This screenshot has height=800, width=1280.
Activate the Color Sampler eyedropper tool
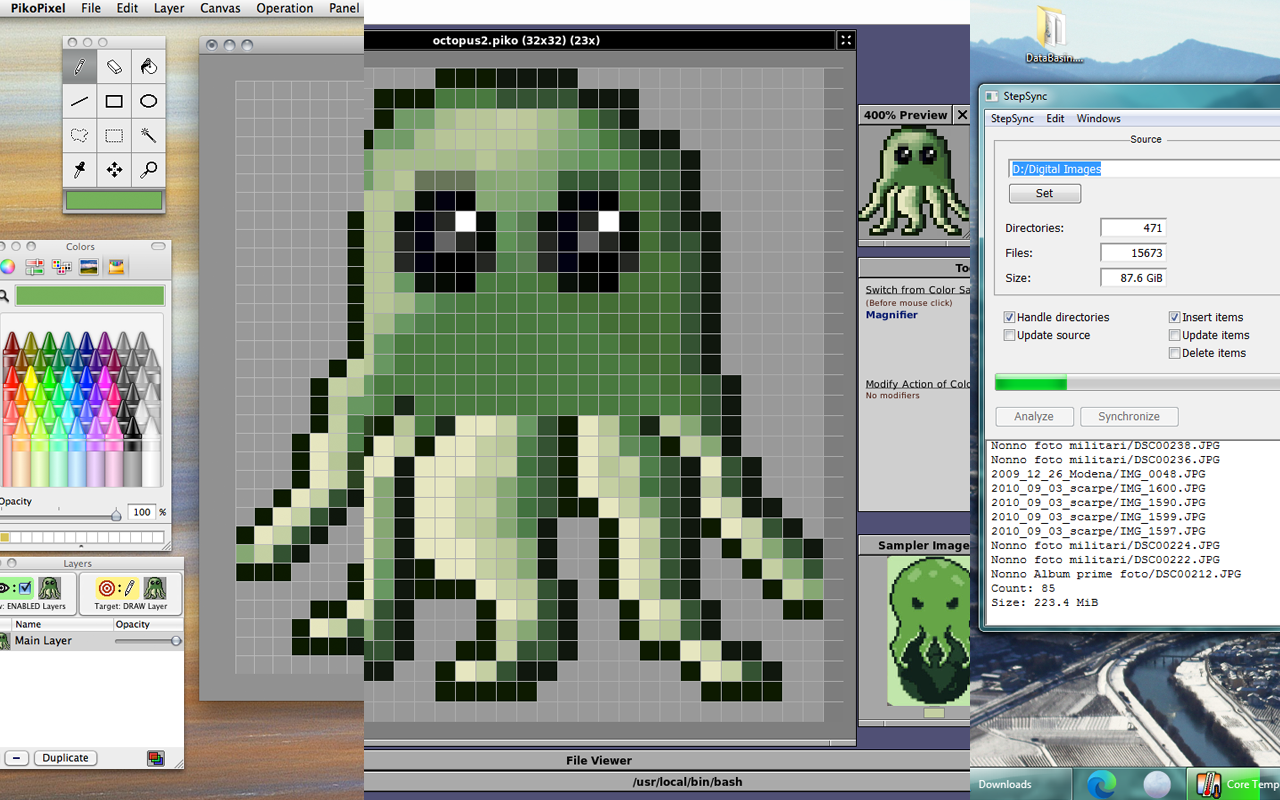point(80,170)
